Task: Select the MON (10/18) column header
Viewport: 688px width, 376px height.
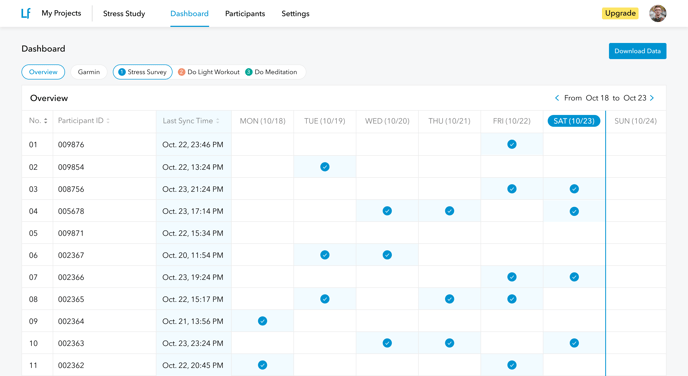Action: pyautogui.click(x=262, y=121)
